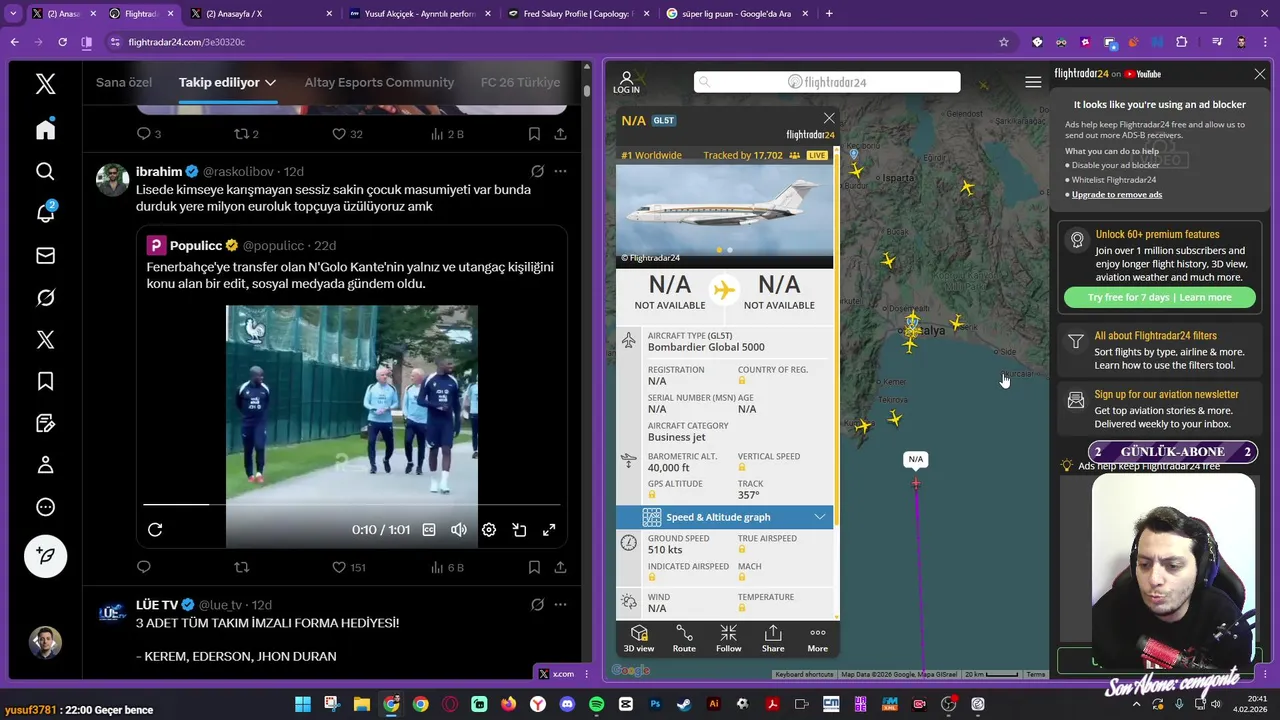Follow the selected aircraft
This screenshot has width=1280, height=720.
pos(729,639)
